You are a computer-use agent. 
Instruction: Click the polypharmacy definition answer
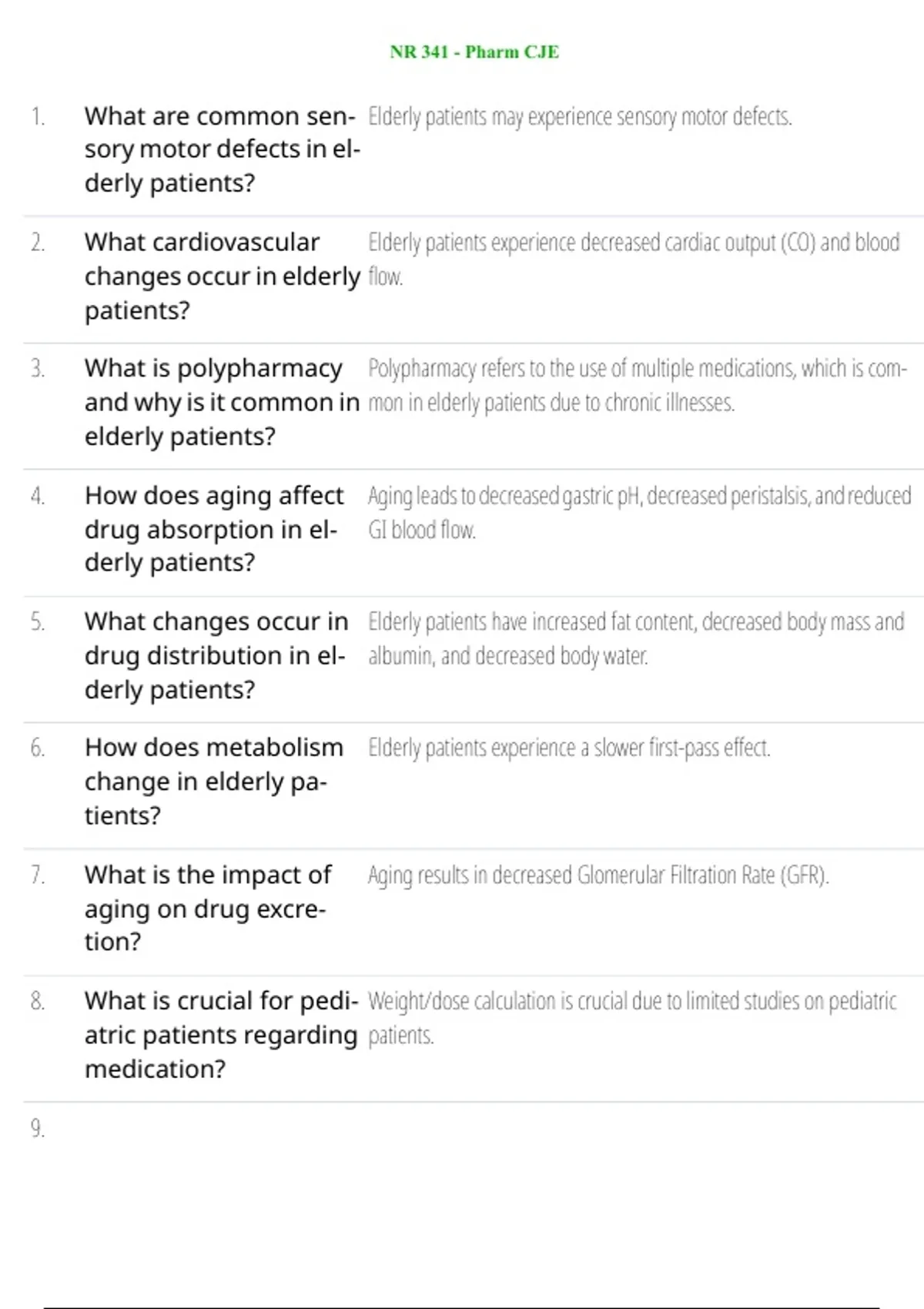coord(636,385)
